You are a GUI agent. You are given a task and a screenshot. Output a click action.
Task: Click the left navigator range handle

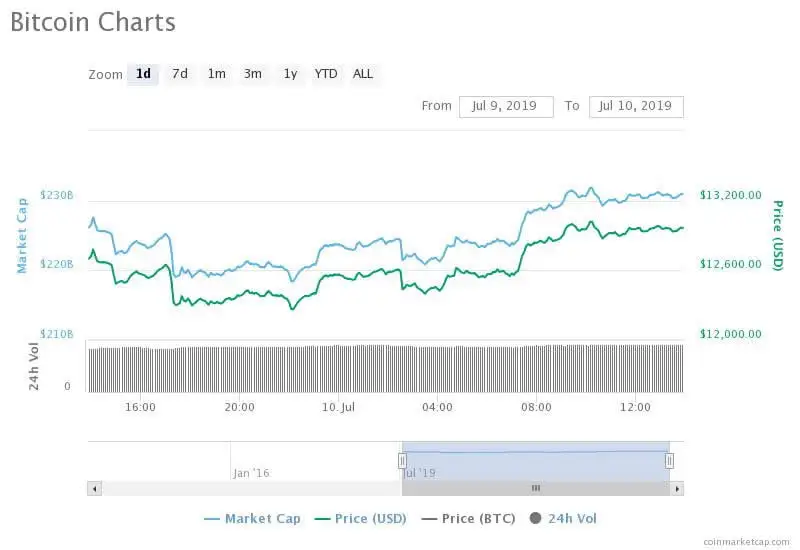point(402,460)
